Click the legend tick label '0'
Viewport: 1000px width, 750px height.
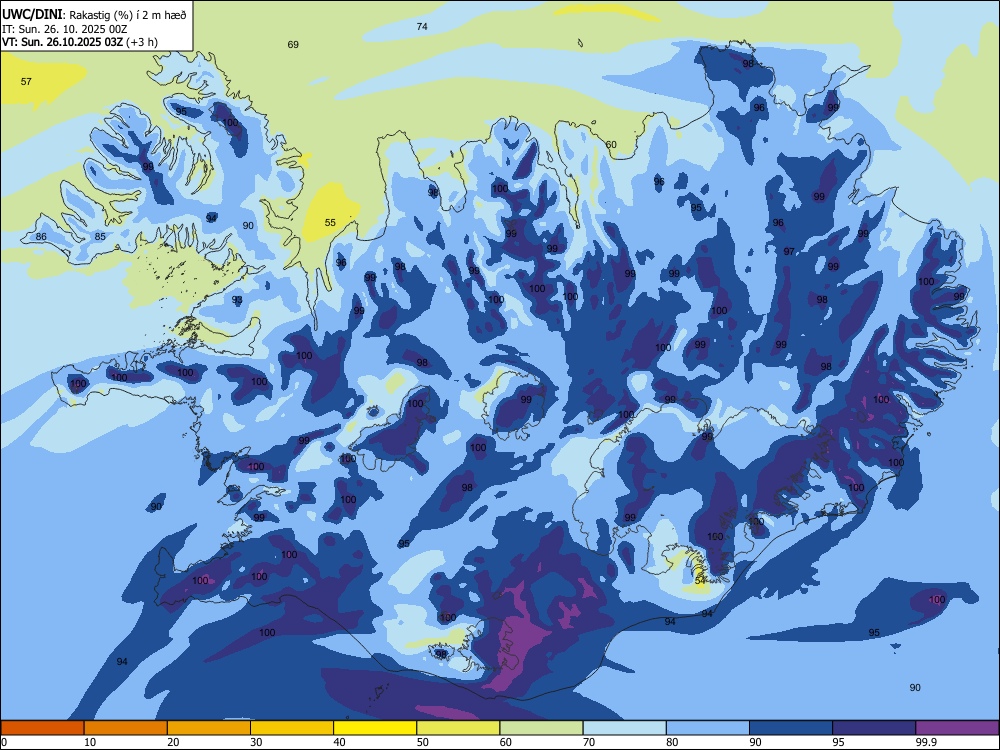coord(4,742)
